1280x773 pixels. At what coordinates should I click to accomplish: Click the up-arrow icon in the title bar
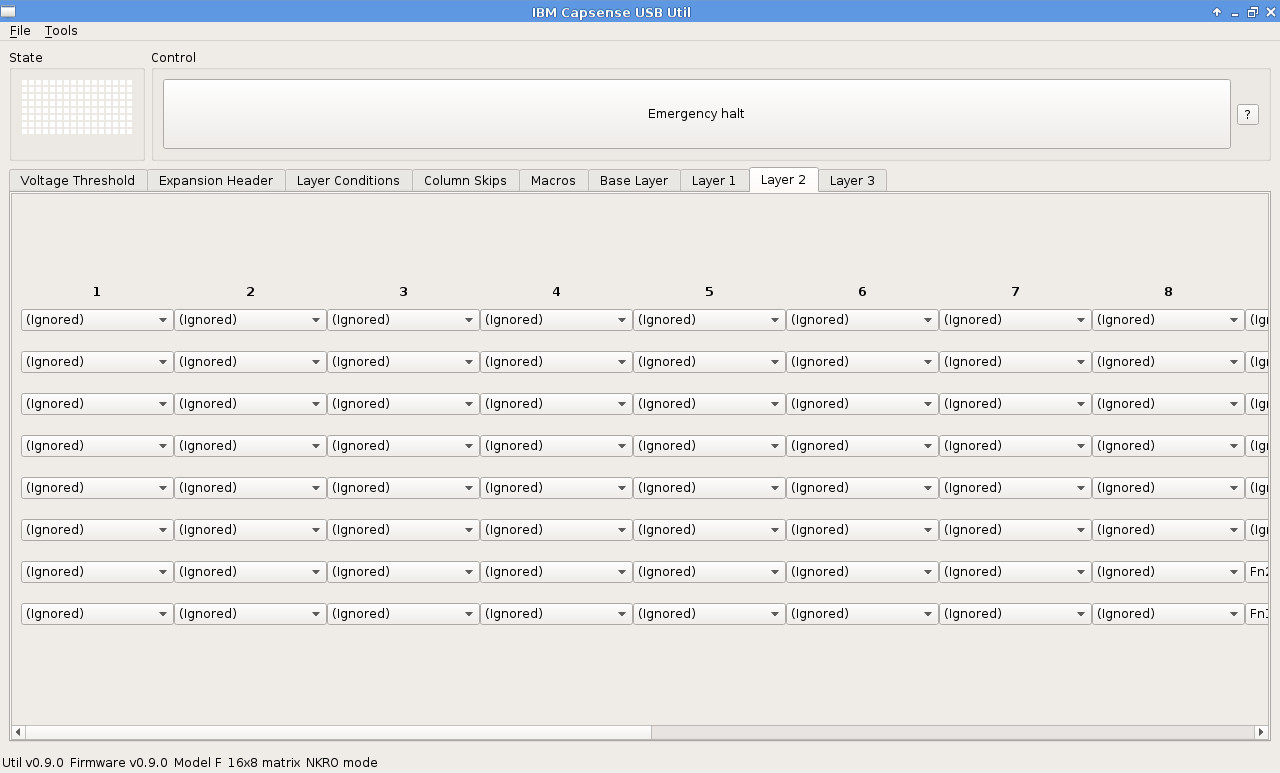[x=1217, y=12]
